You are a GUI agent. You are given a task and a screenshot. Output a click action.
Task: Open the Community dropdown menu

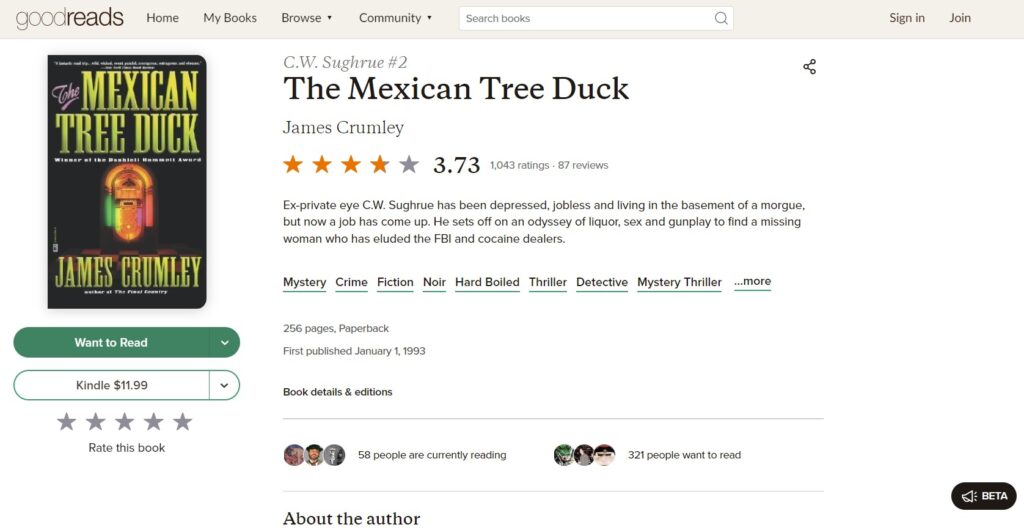pyautogui.click(x=395, y=18)
